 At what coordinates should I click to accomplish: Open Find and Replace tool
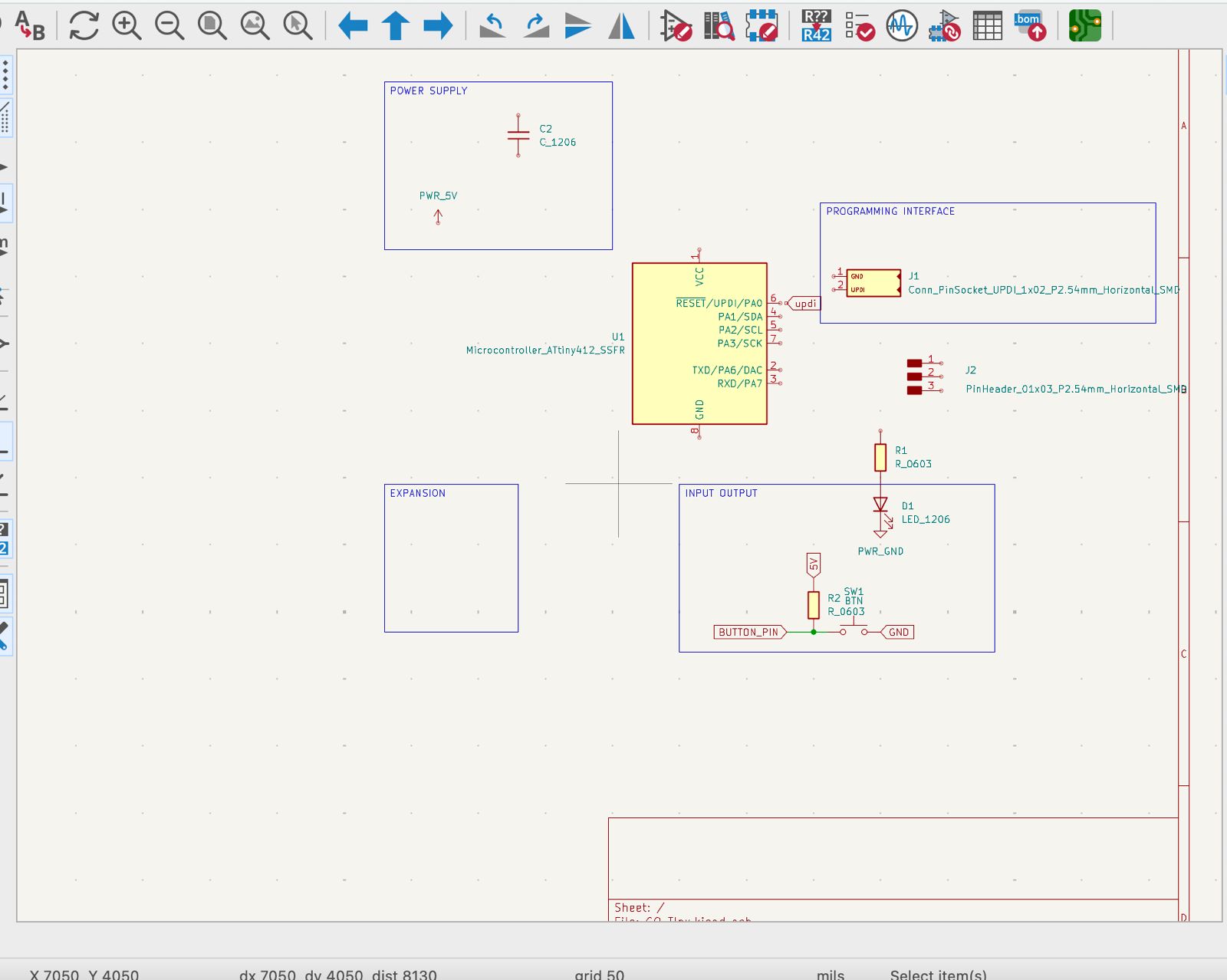tap(29, 25)
